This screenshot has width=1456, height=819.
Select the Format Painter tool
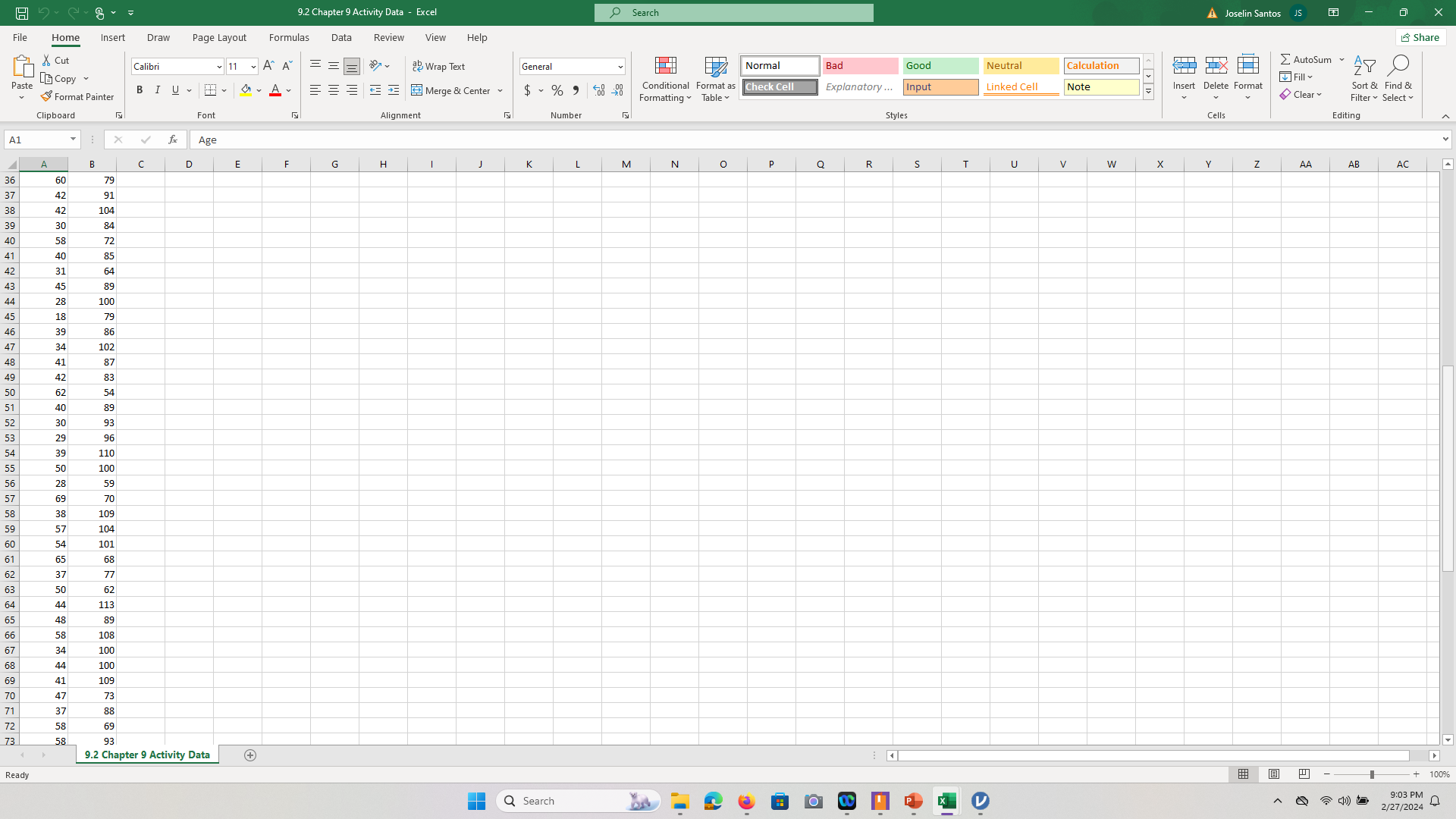coord(78,96)
